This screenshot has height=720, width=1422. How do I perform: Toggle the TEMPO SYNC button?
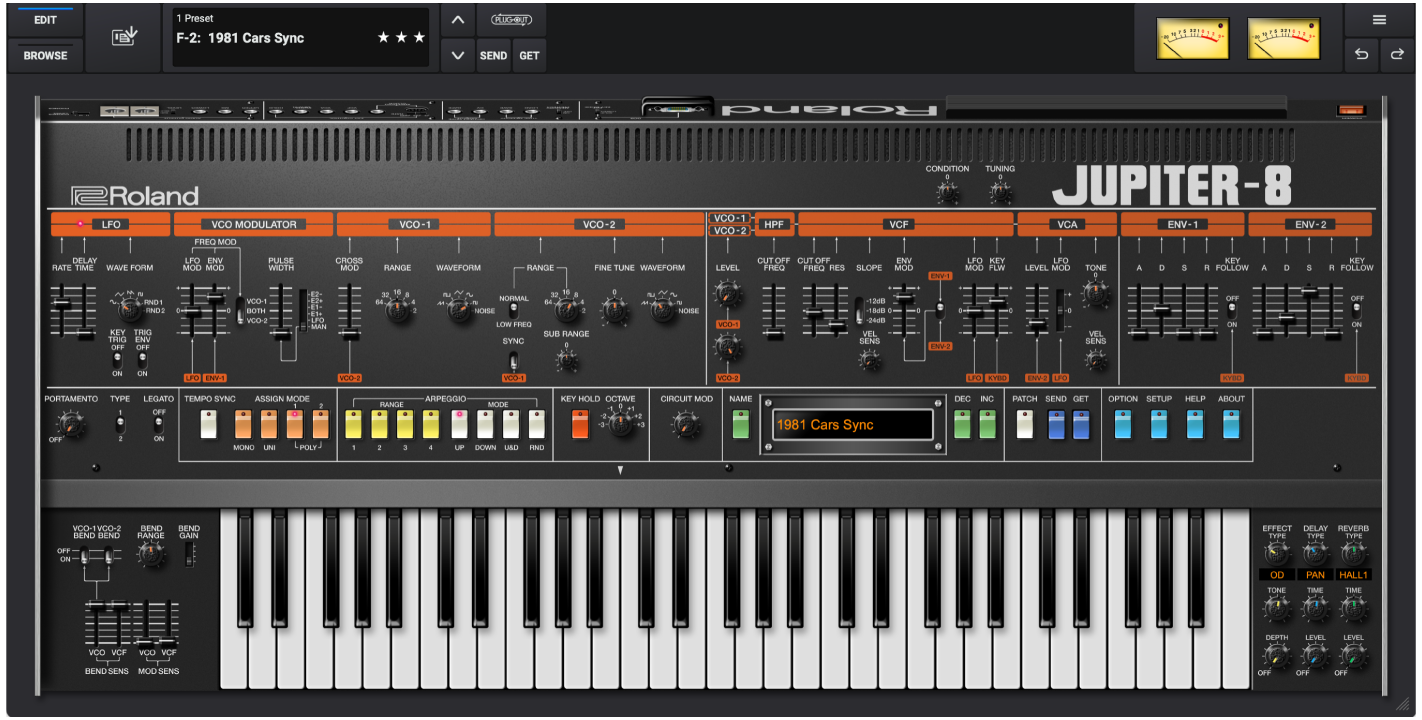(x=209, y=425)
